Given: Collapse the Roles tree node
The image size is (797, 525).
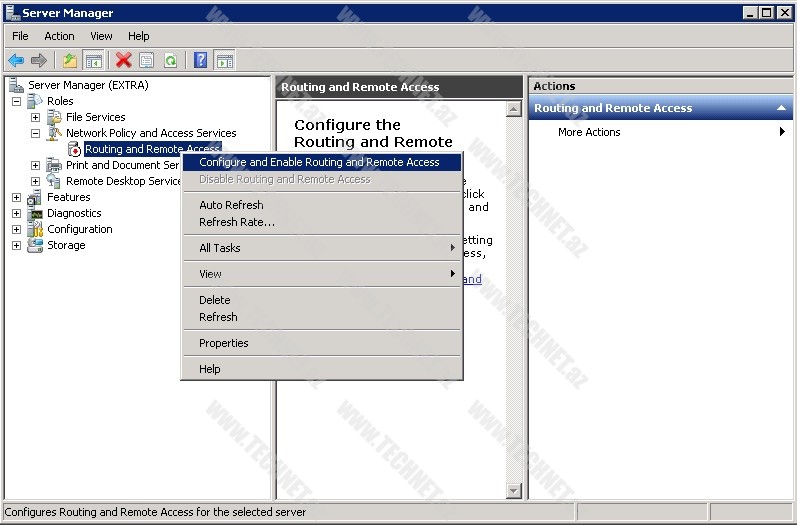Looking at the screenshot, I should pos(16,101).
